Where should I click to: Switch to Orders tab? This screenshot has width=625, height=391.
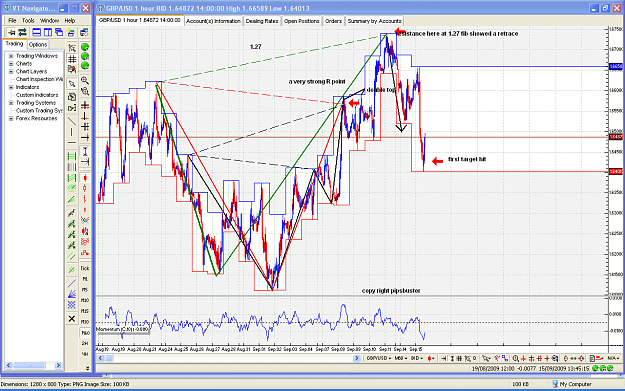333,21
